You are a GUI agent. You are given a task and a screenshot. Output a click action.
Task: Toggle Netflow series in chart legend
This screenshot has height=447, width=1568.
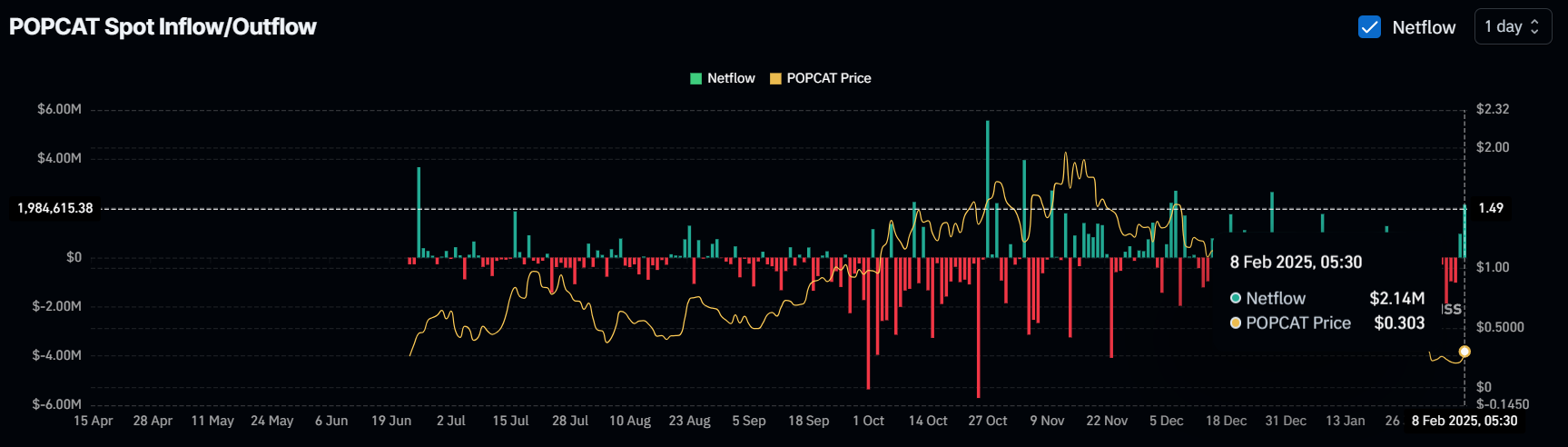(x=723, y=78)
